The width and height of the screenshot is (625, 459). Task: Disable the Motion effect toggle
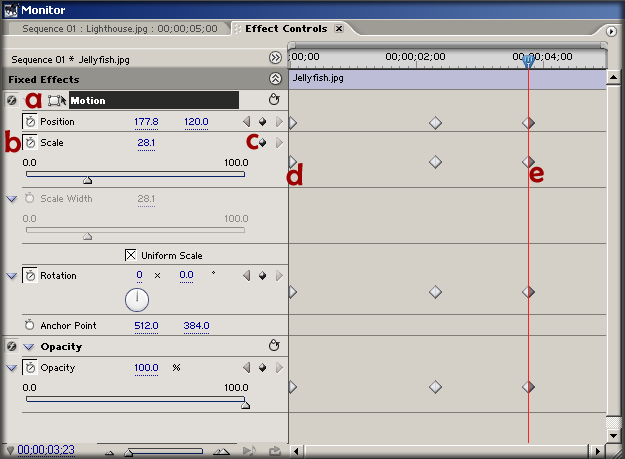[12, 100]
